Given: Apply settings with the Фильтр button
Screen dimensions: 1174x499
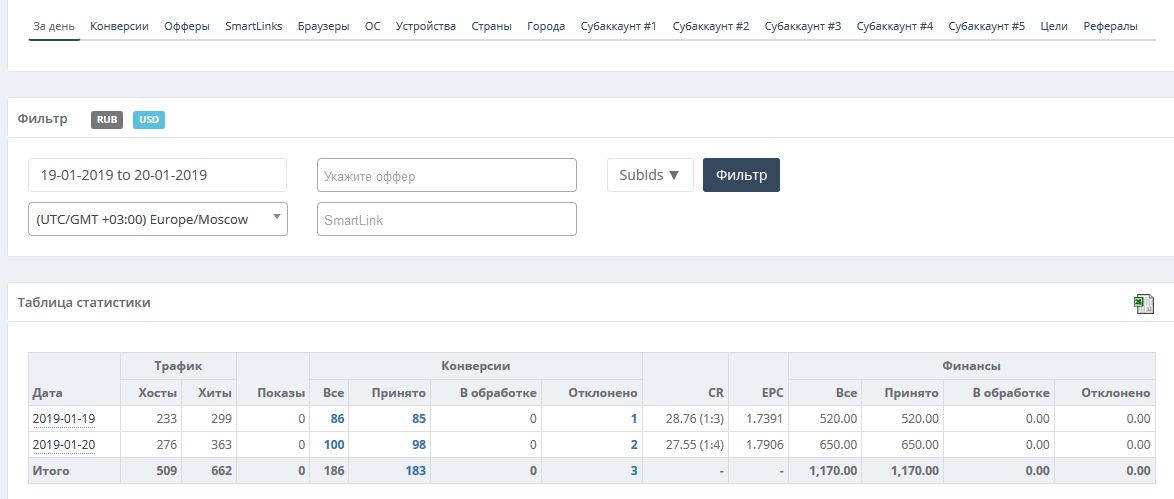Looking at the screenshot, I should (x=741, y=175).
